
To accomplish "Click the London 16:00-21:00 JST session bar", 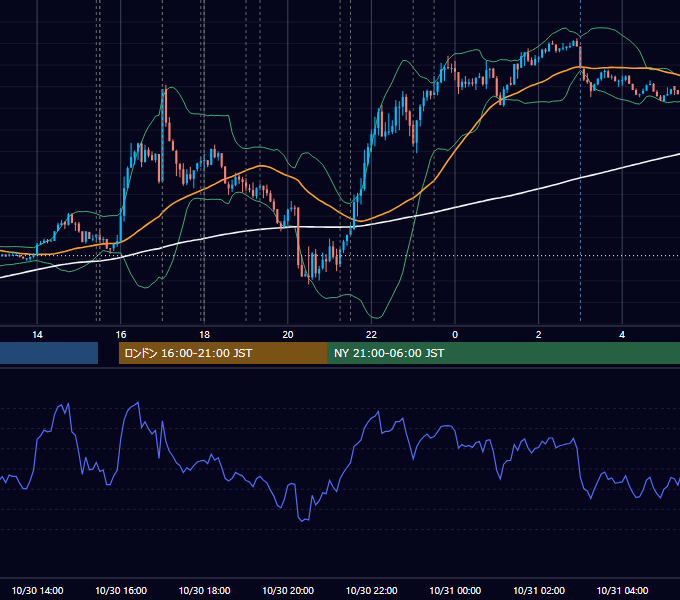I will (223, 353).
